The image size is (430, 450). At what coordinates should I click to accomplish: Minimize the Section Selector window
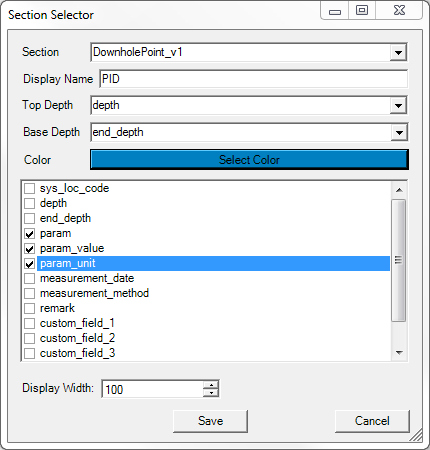point(335,11)
